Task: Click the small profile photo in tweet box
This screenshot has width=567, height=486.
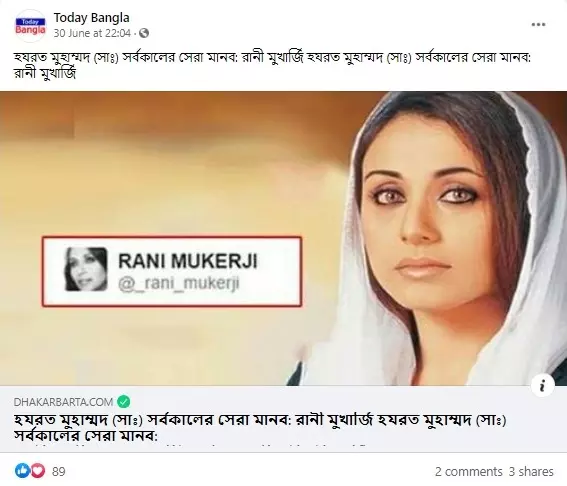Action: coord(86,269)
